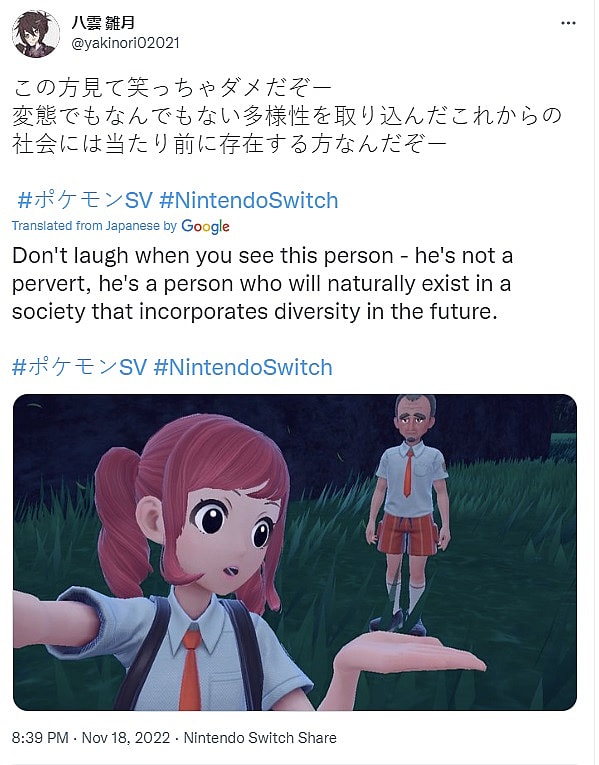Click the girl's orange tie in the image

point(190,668)
